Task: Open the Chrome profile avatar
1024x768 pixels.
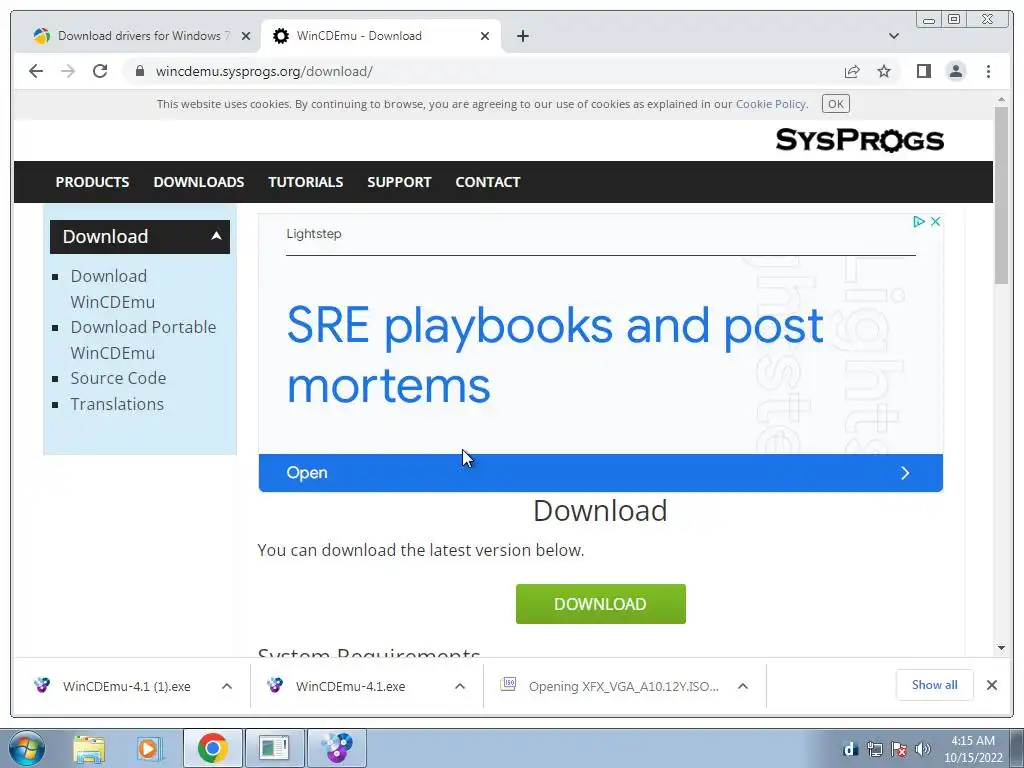Action: [955, 71]
